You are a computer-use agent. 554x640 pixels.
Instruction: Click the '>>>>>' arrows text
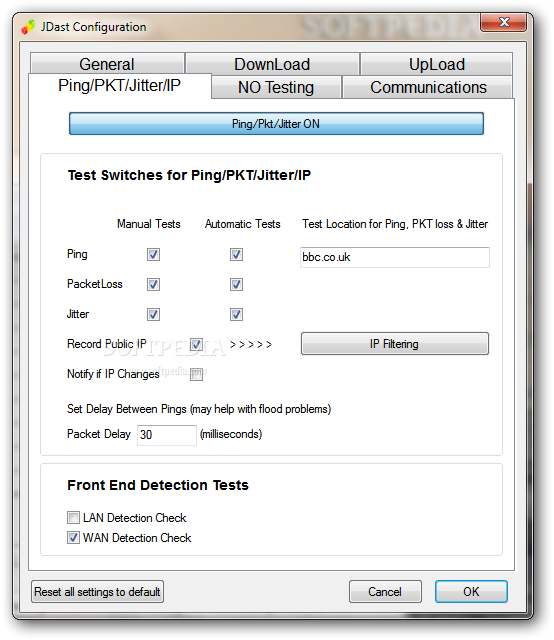pyautogui.click(x=251, y=344)
